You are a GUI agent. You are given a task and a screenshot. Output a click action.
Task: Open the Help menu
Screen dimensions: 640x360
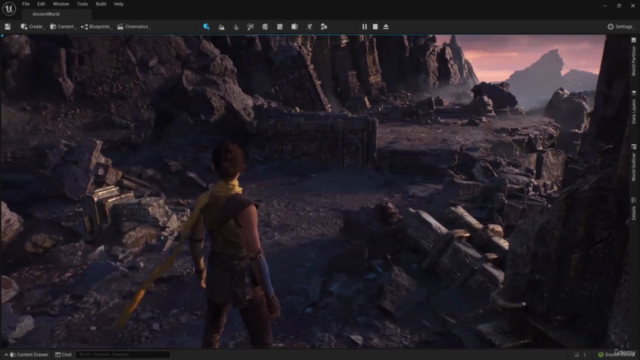(118, 4)
